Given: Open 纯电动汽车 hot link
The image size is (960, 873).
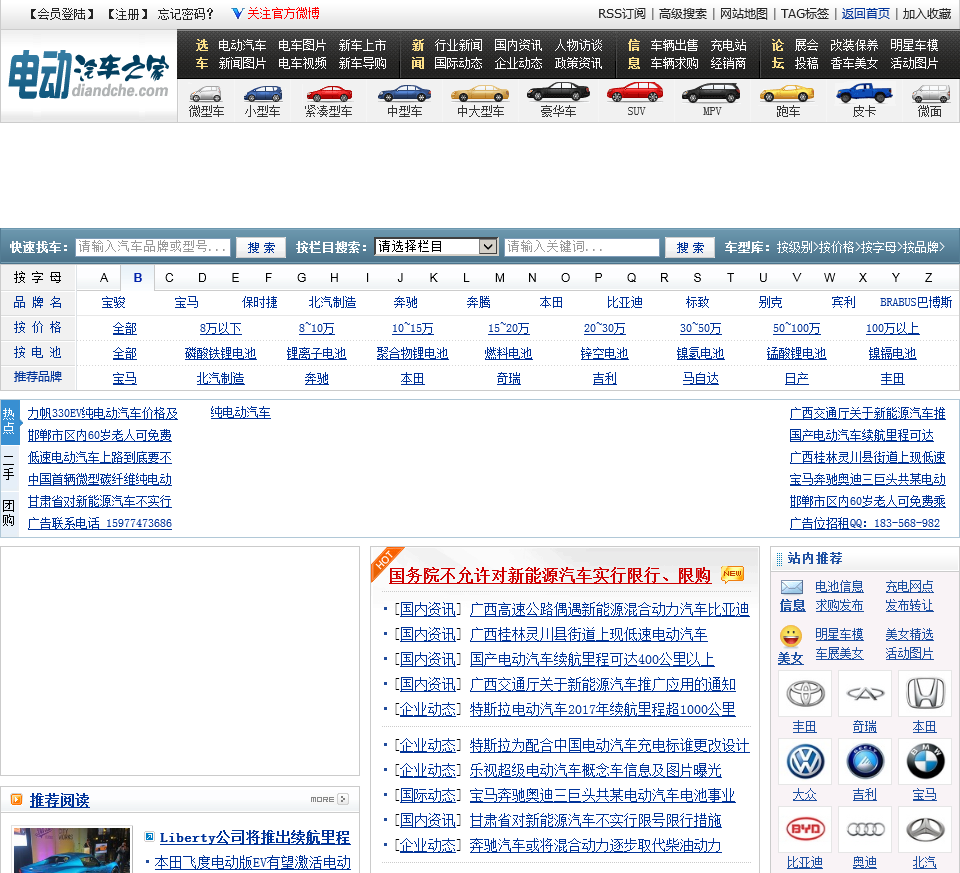Looking at the screenshot, I should [241, 413].
